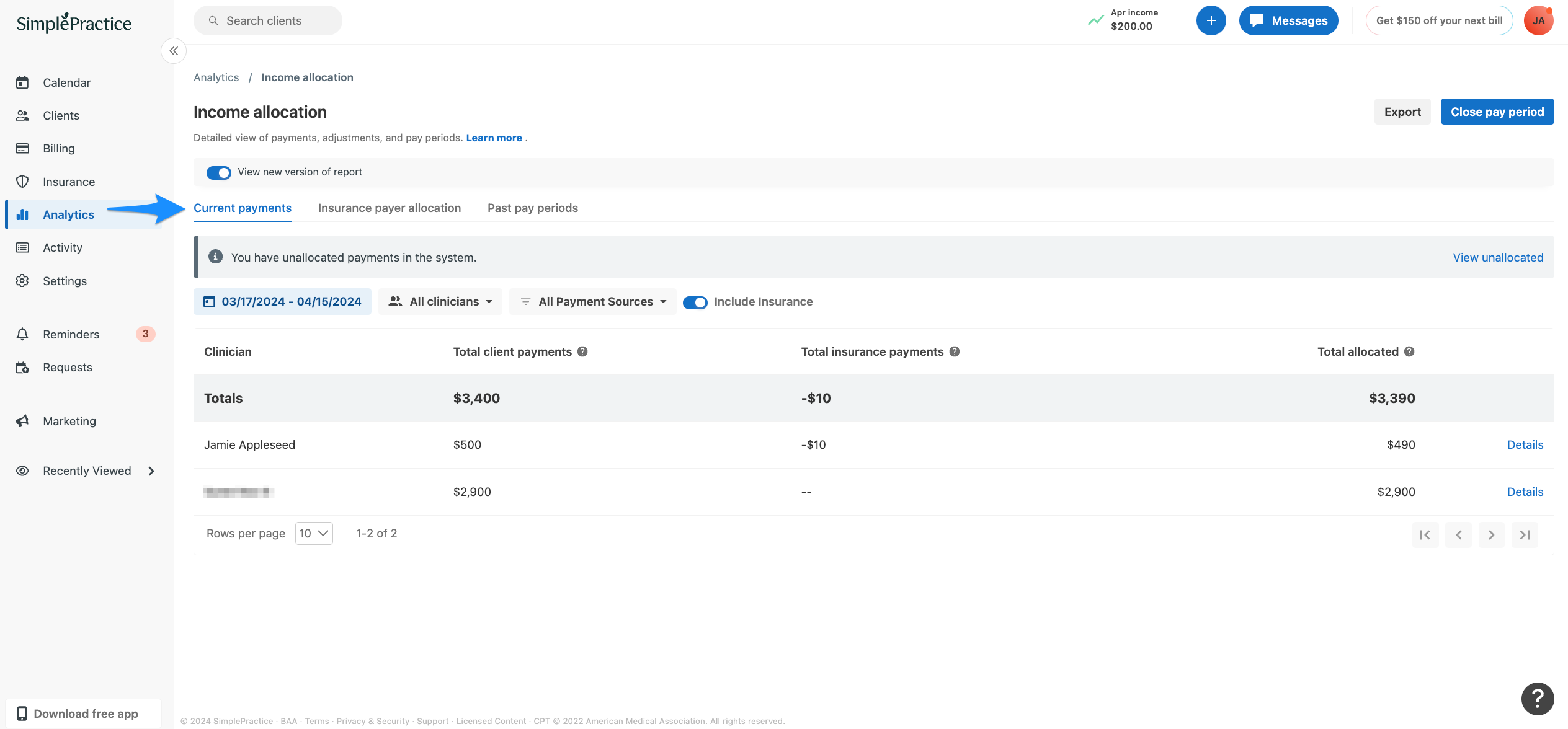This screenshot has height=729, width=1568.
Task: Open the help question mark bubble
Action: (1538, 699)
